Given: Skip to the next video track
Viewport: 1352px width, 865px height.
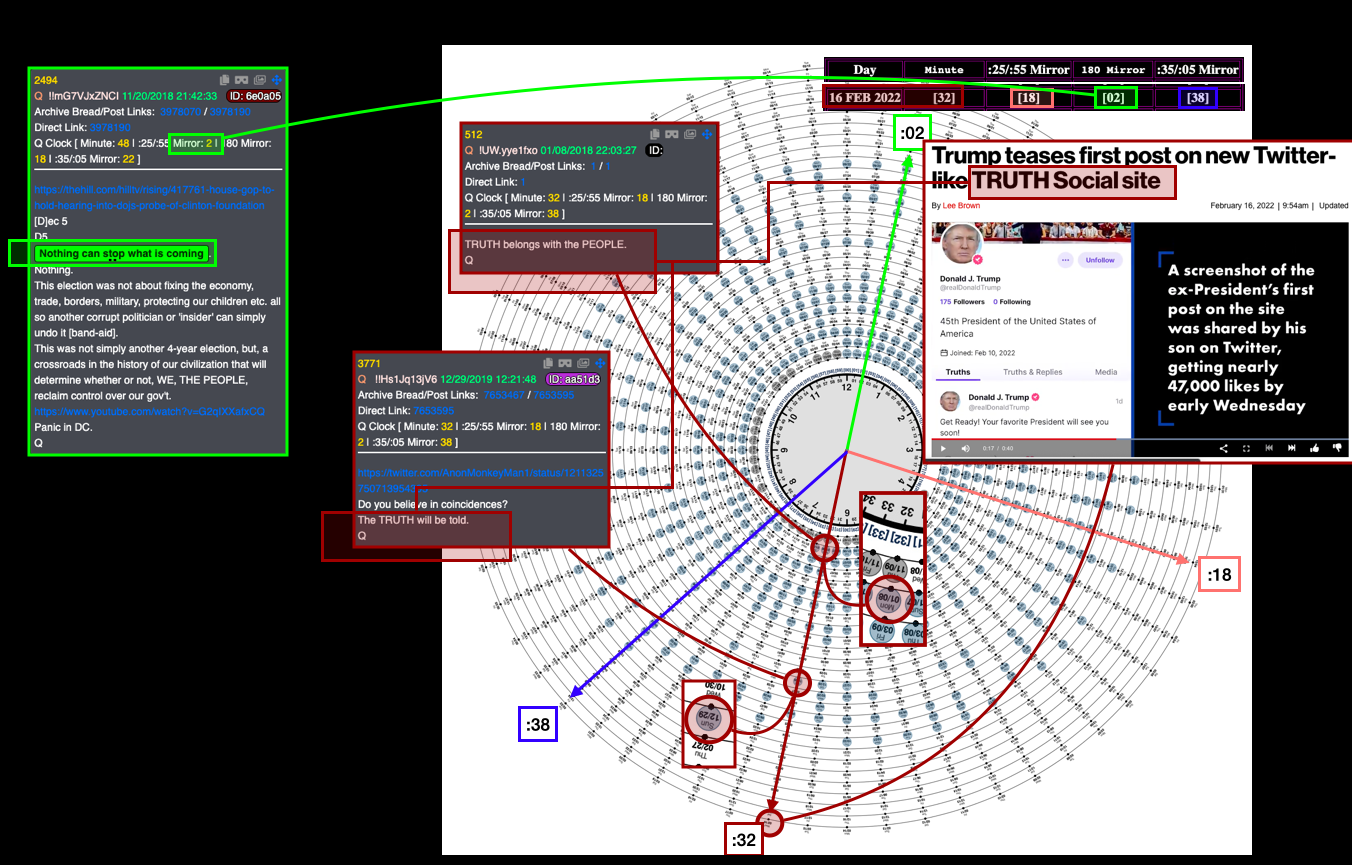Looking at the screenshot, I should click(x=1292, y=448).
